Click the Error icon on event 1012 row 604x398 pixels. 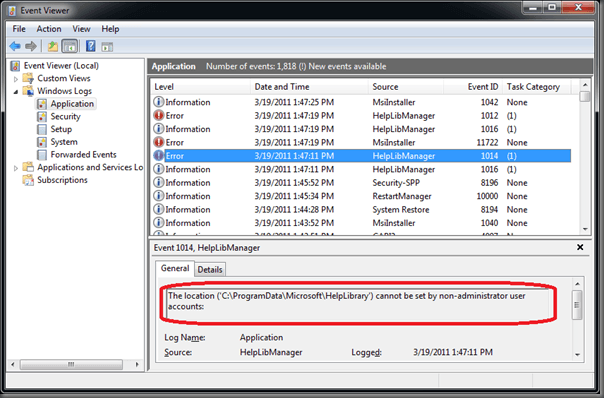158,115
